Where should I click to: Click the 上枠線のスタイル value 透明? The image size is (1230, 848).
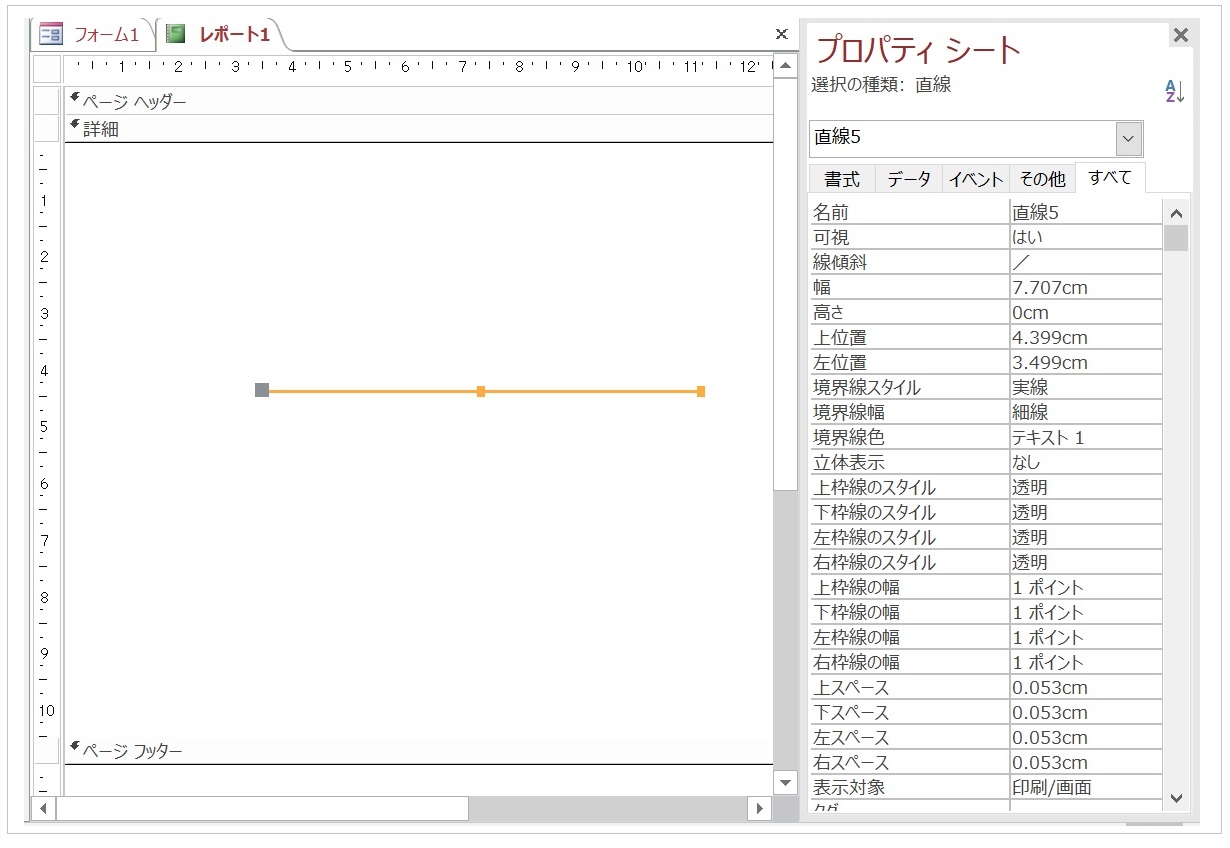point(1086,487)
